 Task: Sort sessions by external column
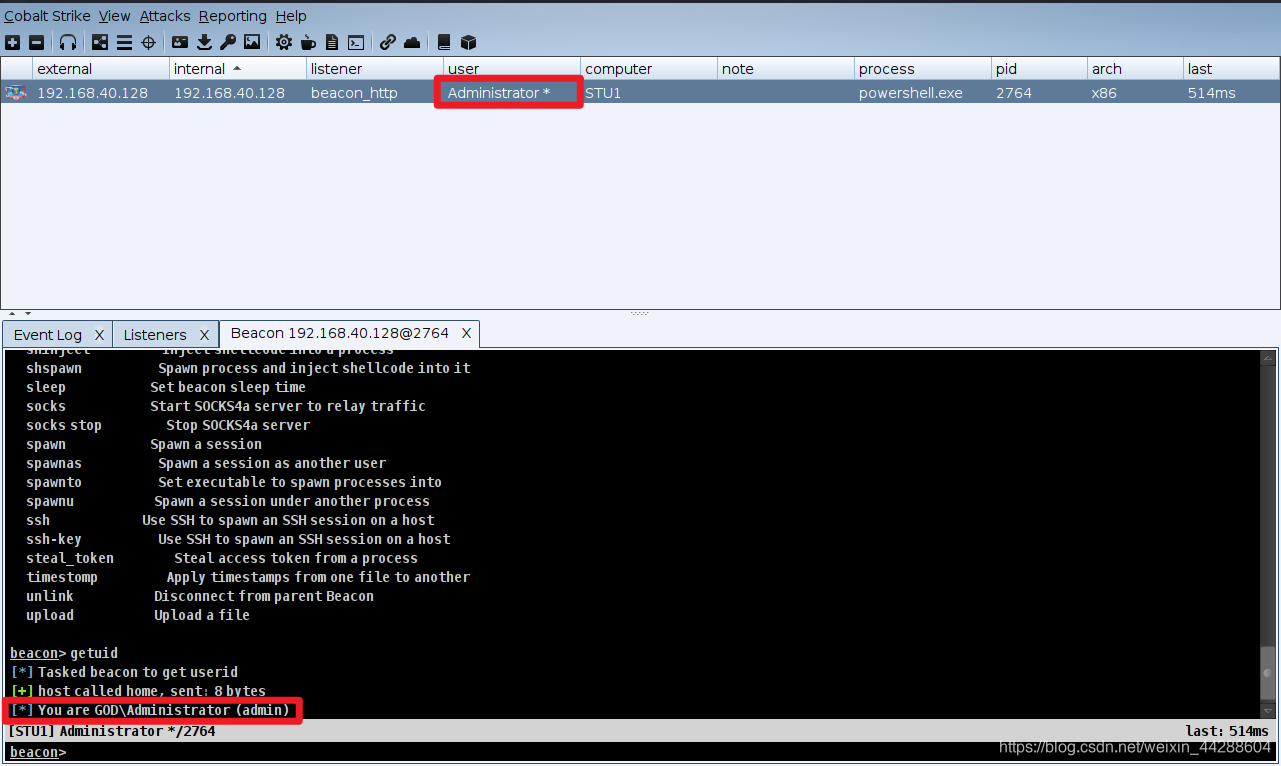click(101, 69)
